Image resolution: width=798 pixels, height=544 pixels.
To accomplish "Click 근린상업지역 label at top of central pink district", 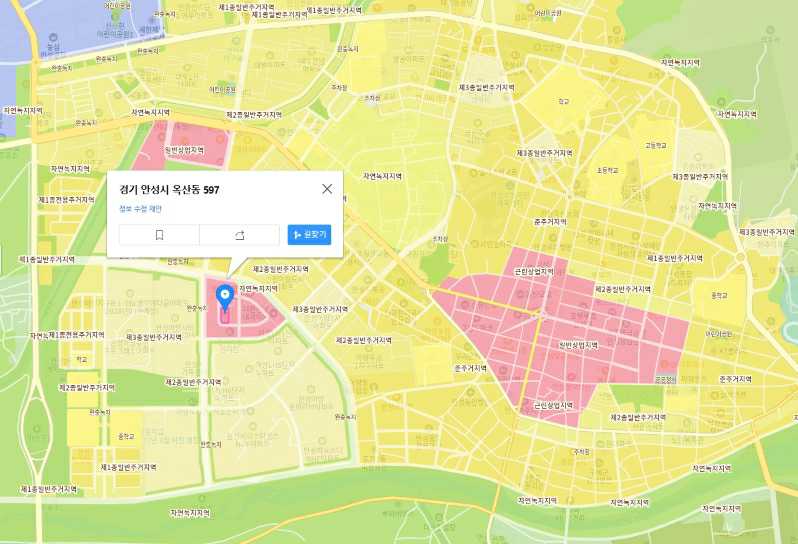I will [533, 270].
